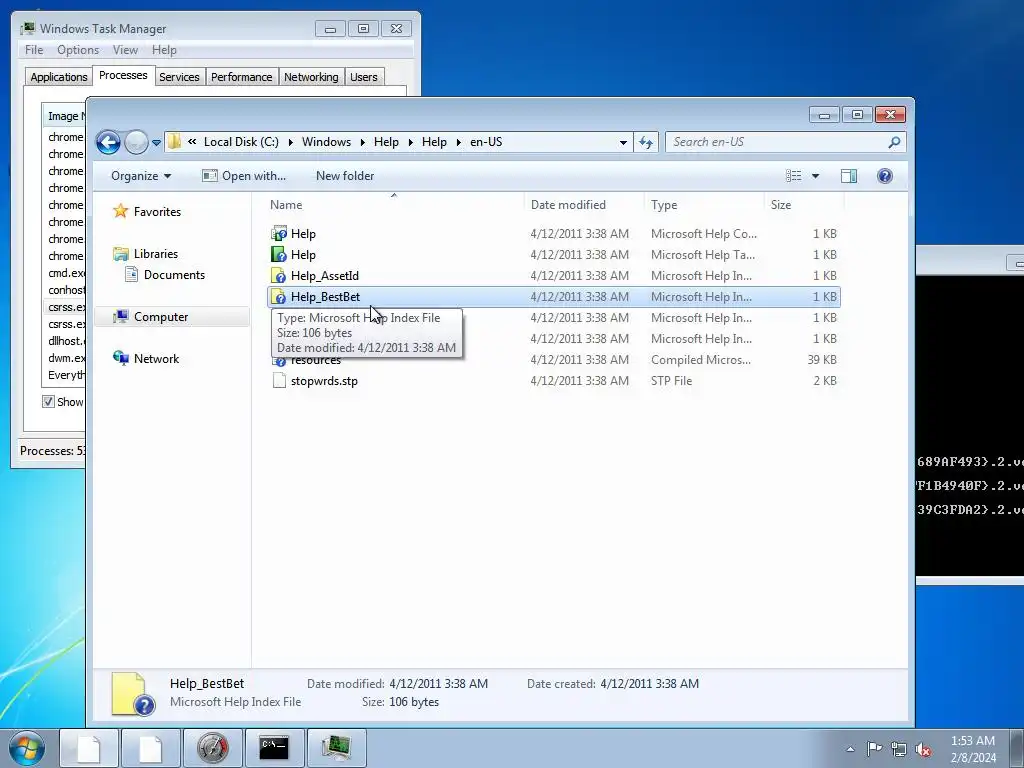Select dwm.exe process in Task Manager
This screenshot has height=768, width=1024.
point(66,358)
